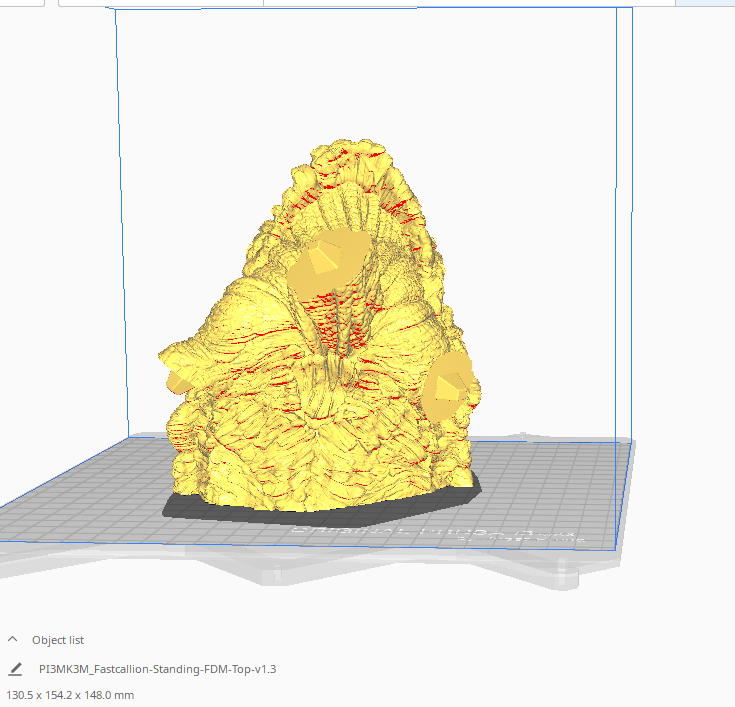Click the large cone connector at model center

click(328, 263)
